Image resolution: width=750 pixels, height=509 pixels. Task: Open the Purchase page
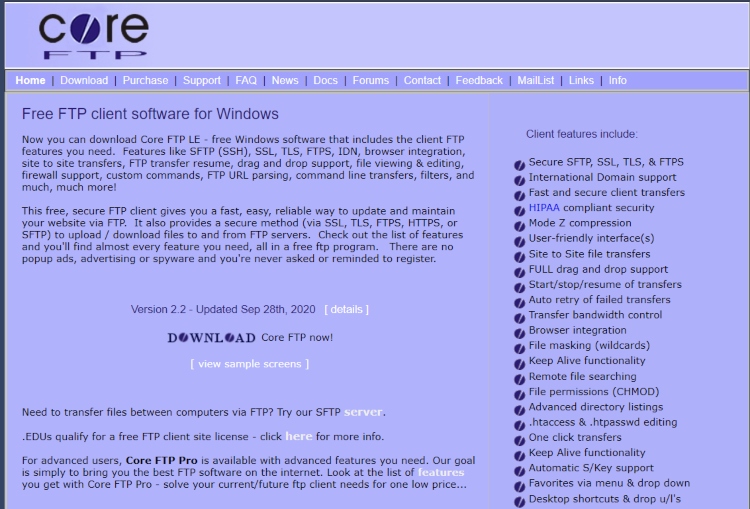[145, 80]
